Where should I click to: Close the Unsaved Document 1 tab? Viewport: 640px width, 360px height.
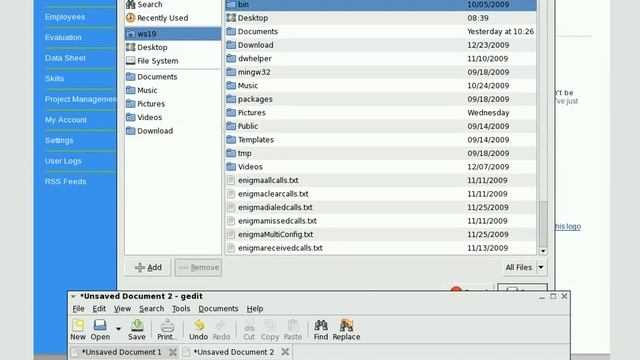point(173,352)
